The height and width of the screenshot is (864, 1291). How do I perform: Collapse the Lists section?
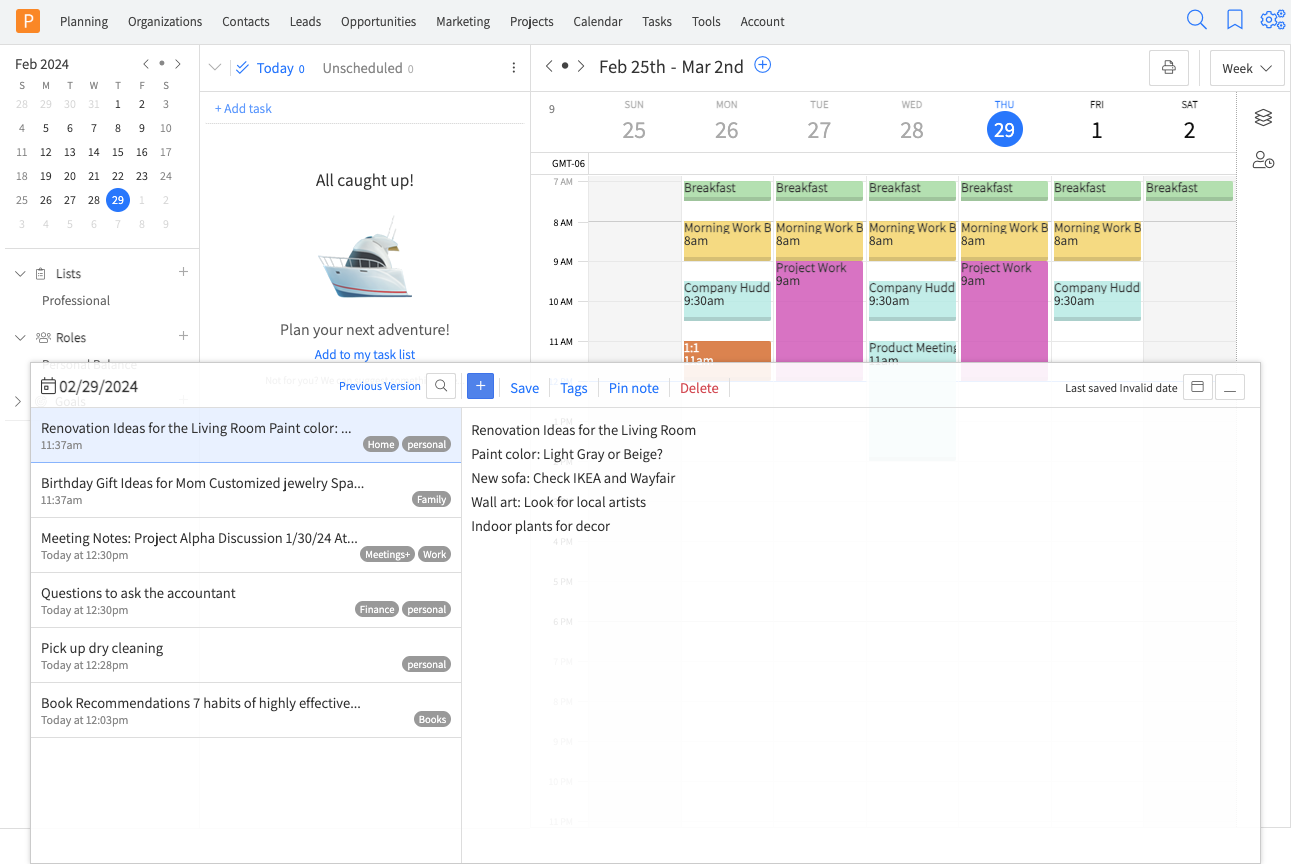tap(20, 274)
